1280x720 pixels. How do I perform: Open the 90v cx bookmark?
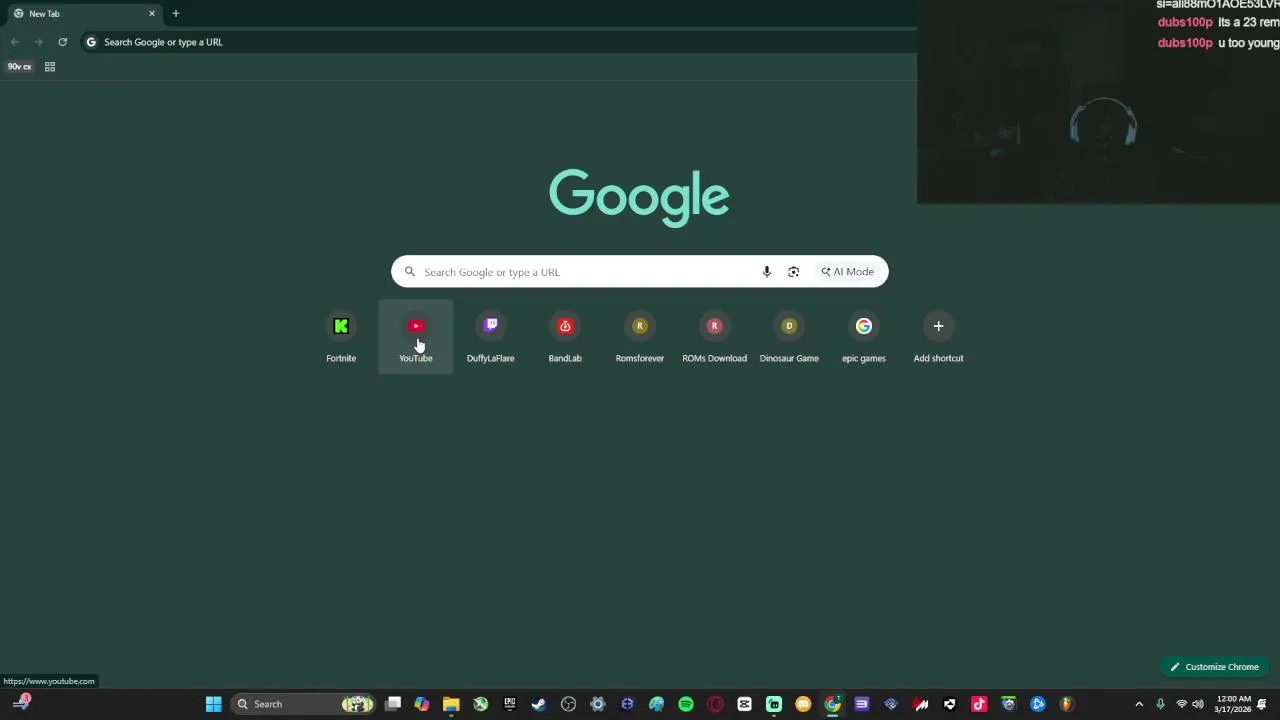[x=20, y=67]
